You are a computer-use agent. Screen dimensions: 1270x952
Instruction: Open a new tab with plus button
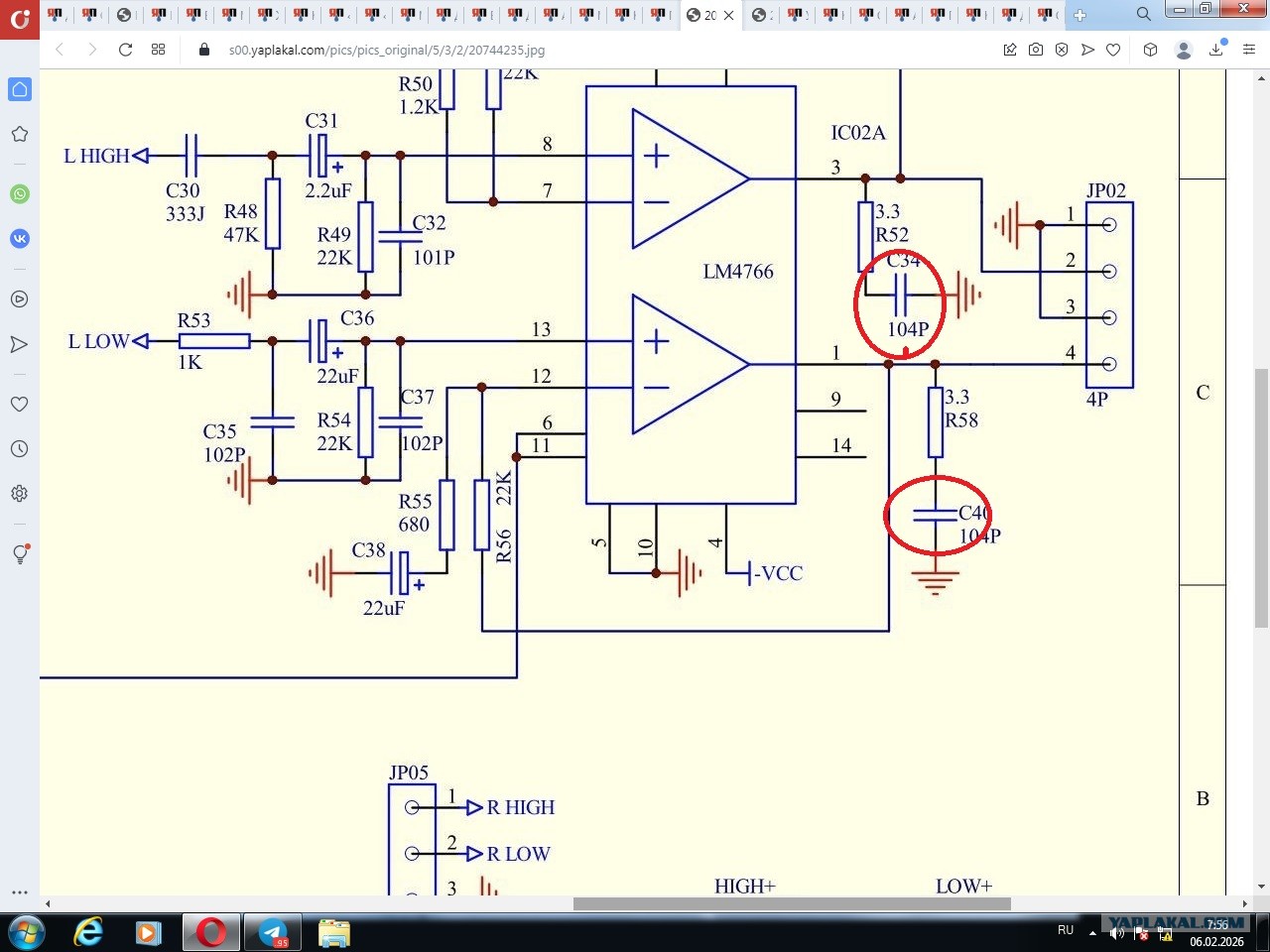(x=1079, y=15)
